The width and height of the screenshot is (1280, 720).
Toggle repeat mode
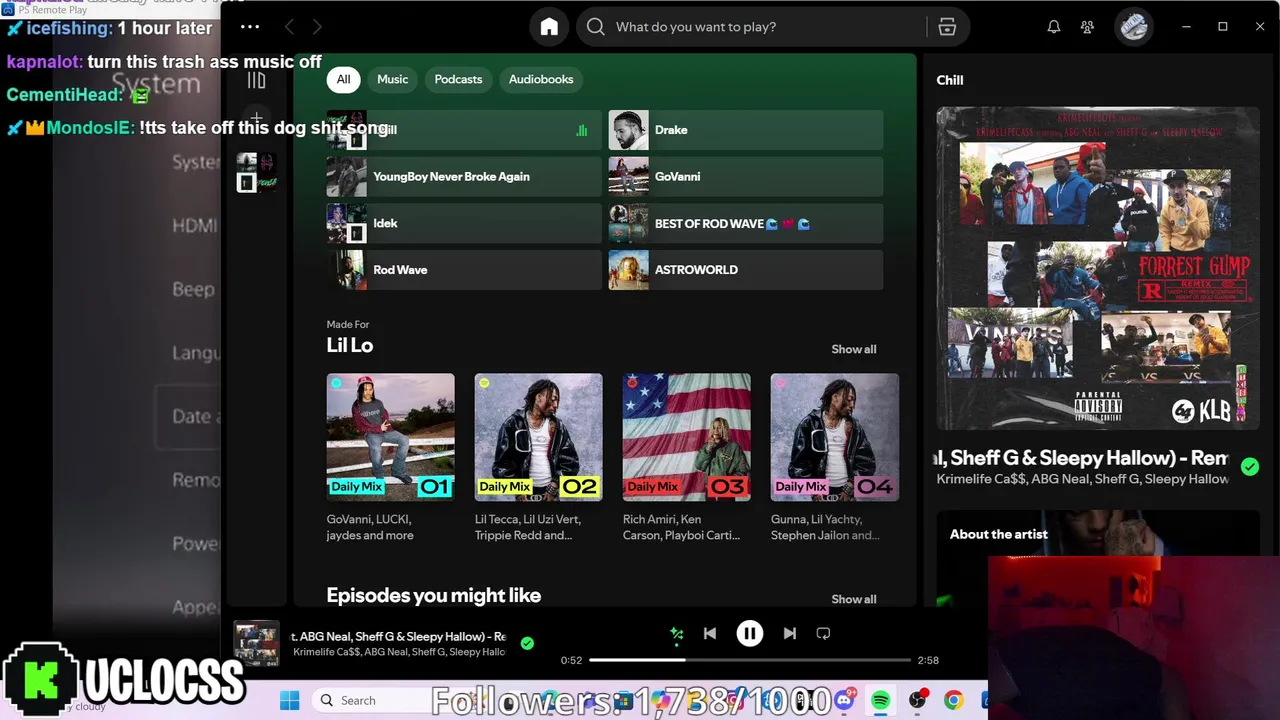point(823,633)
